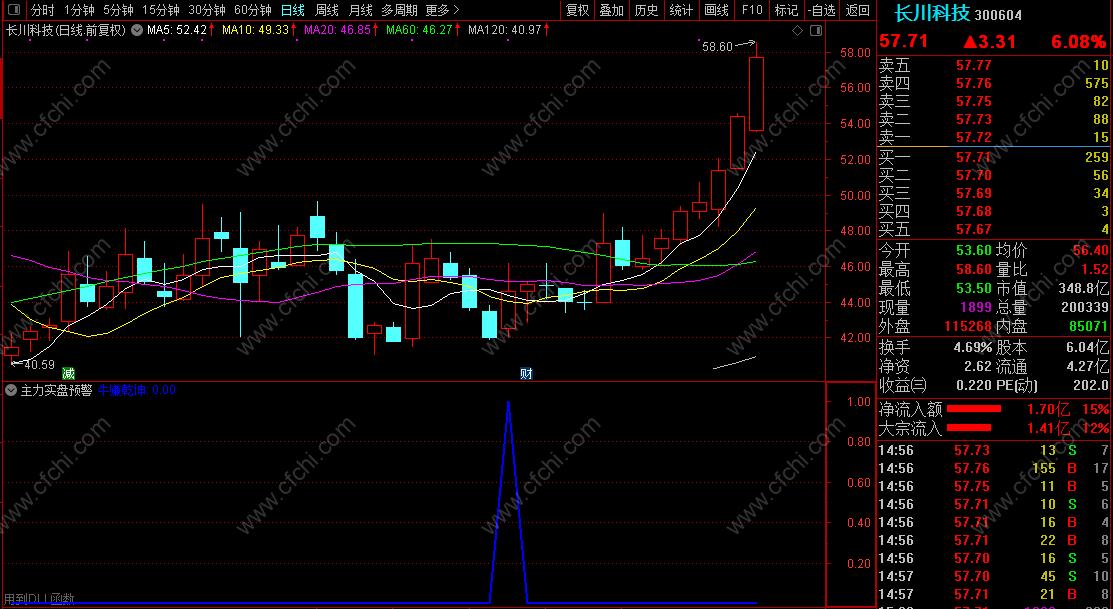Click the 主力实盘预警 indicator name

(56, 390)
